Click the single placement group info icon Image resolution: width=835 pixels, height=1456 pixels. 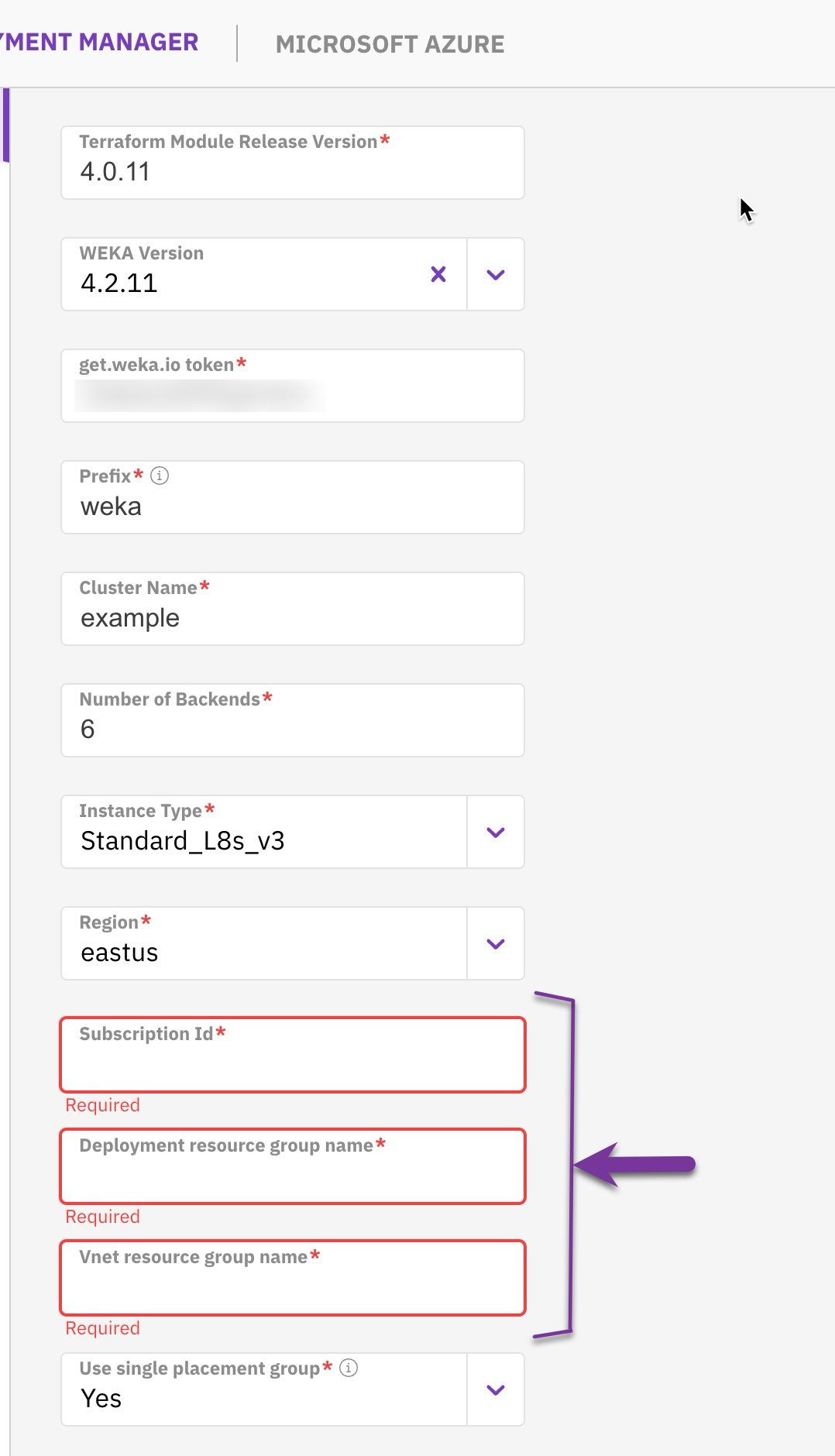point(349,1368)
